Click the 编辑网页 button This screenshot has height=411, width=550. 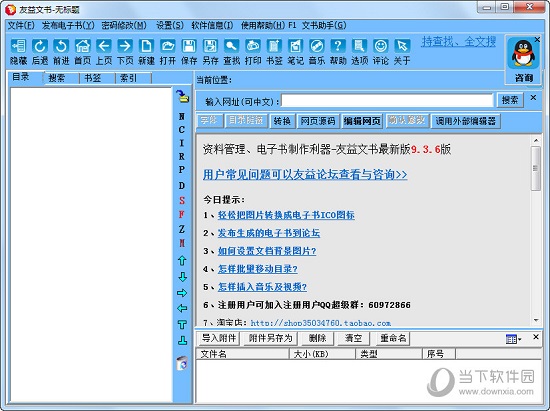click(x=362, y=121)
